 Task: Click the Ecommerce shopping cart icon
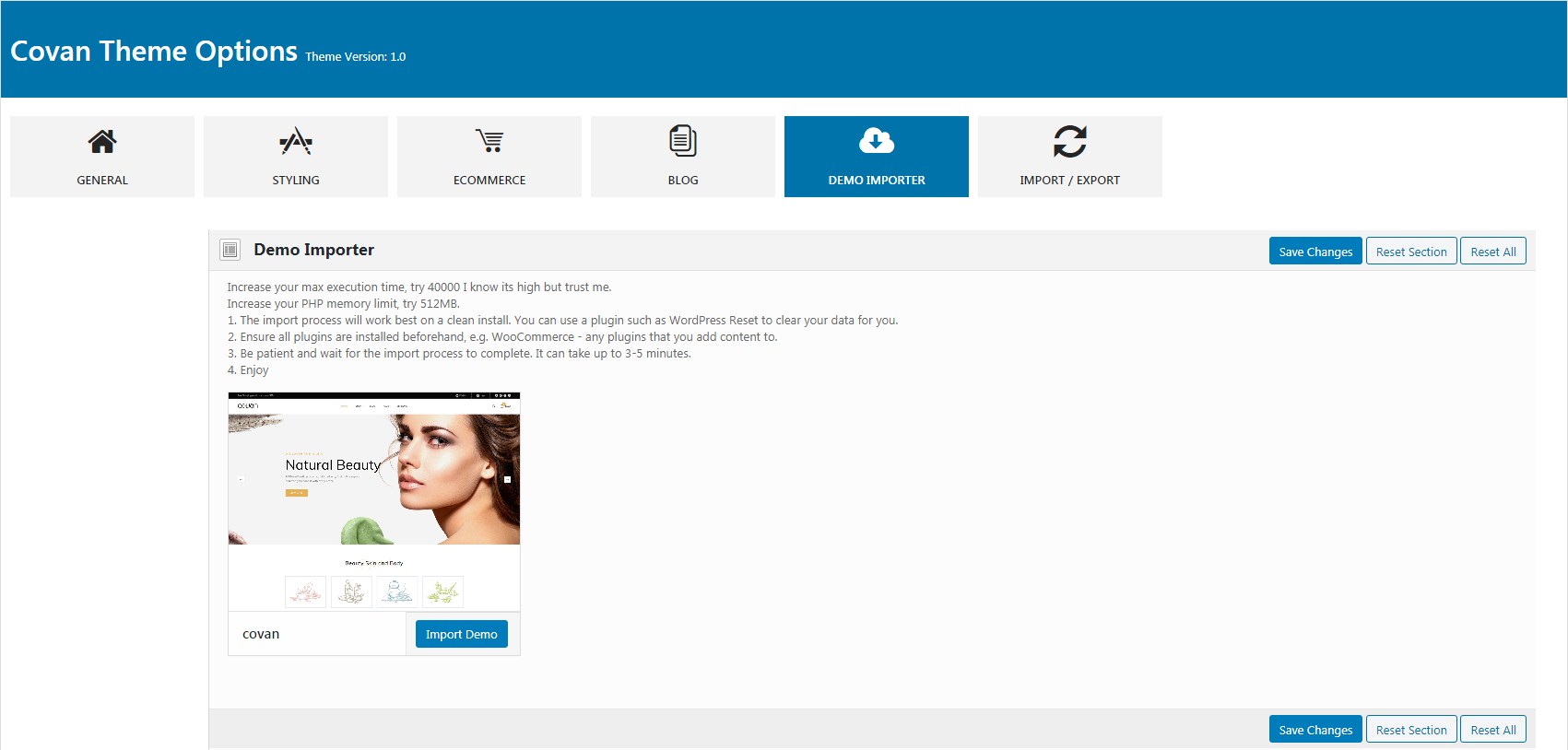coord(489,141)
